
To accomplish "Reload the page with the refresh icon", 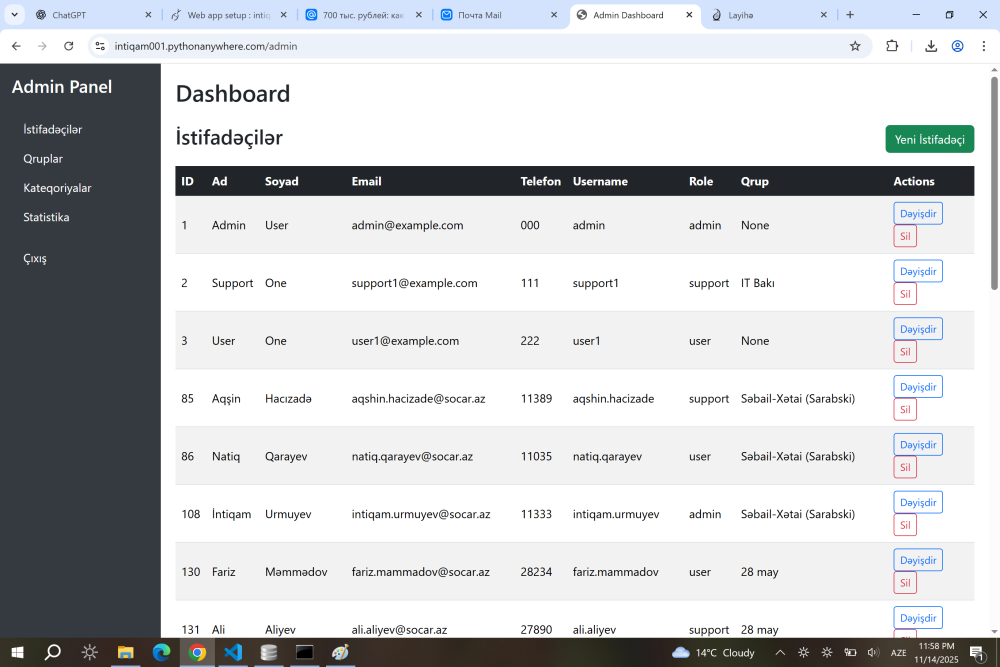I will 69,46.
